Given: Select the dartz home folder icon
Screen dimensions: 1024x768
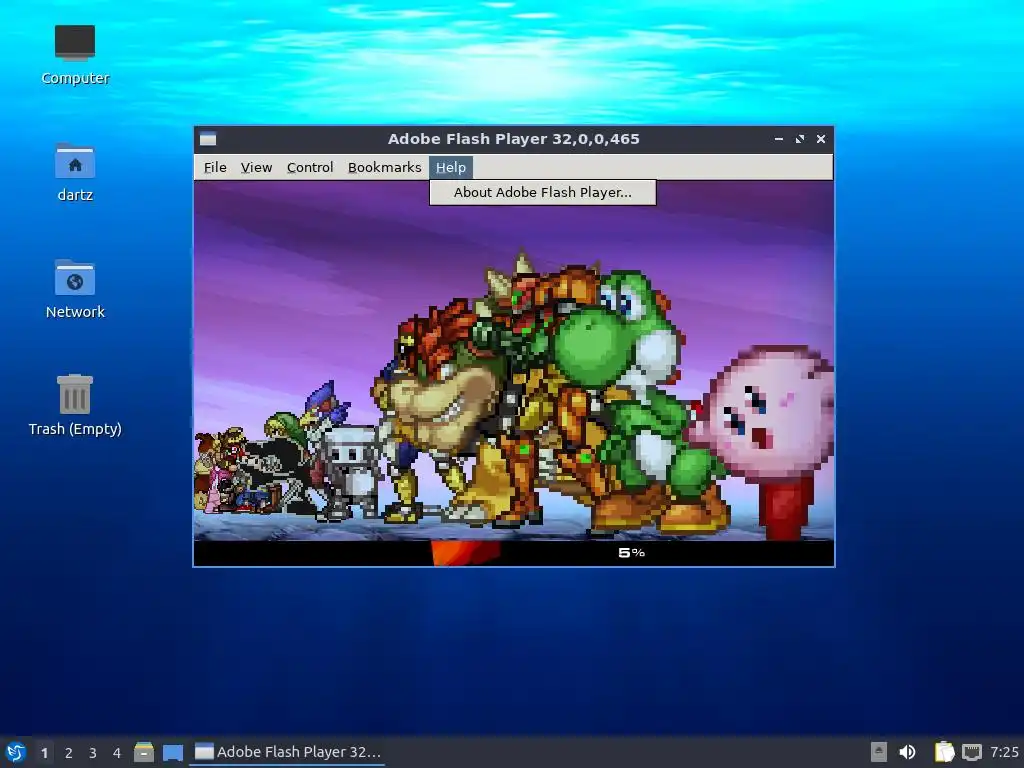Looking at the screenshot, I should pos(75,172).
